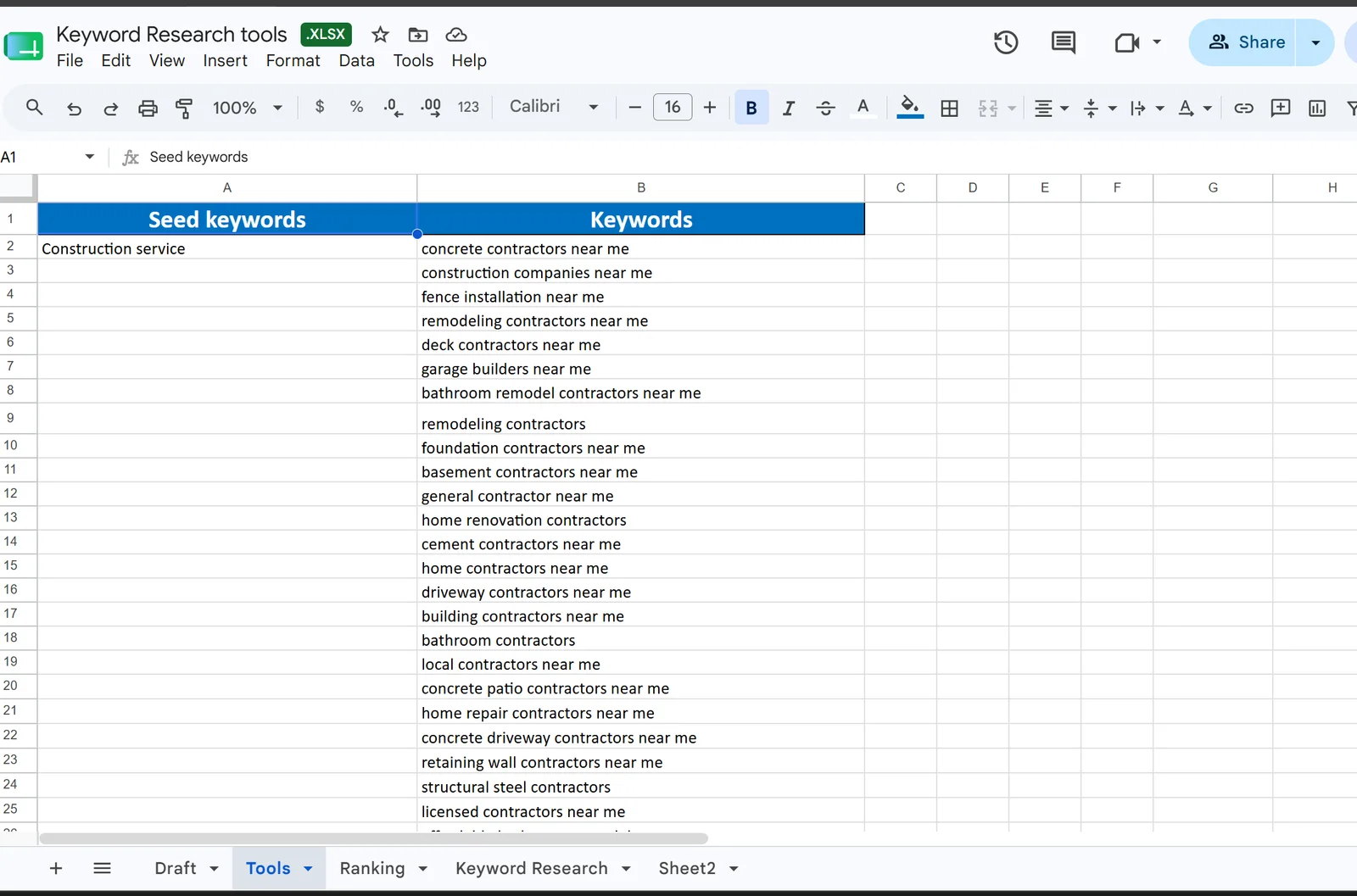
Task: Open the Tools menu
Action: click(413, 60)
